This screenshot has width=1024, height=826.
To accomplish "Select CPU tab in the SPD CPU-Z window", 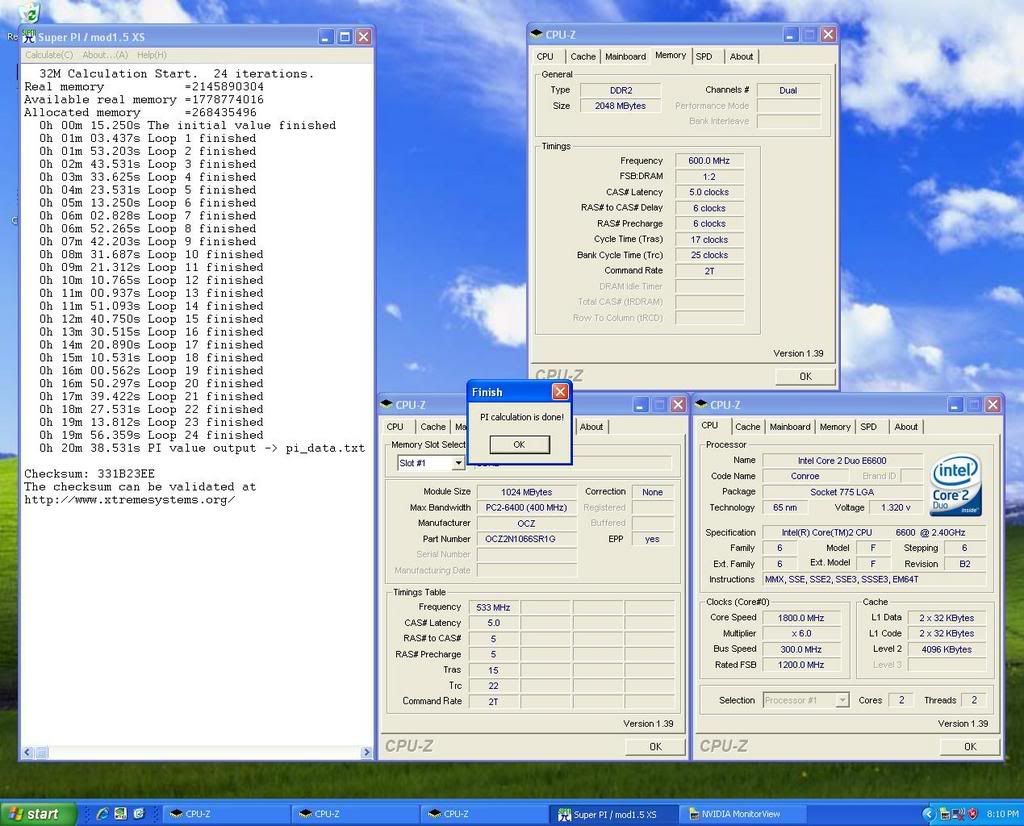I will pos(395,427).
